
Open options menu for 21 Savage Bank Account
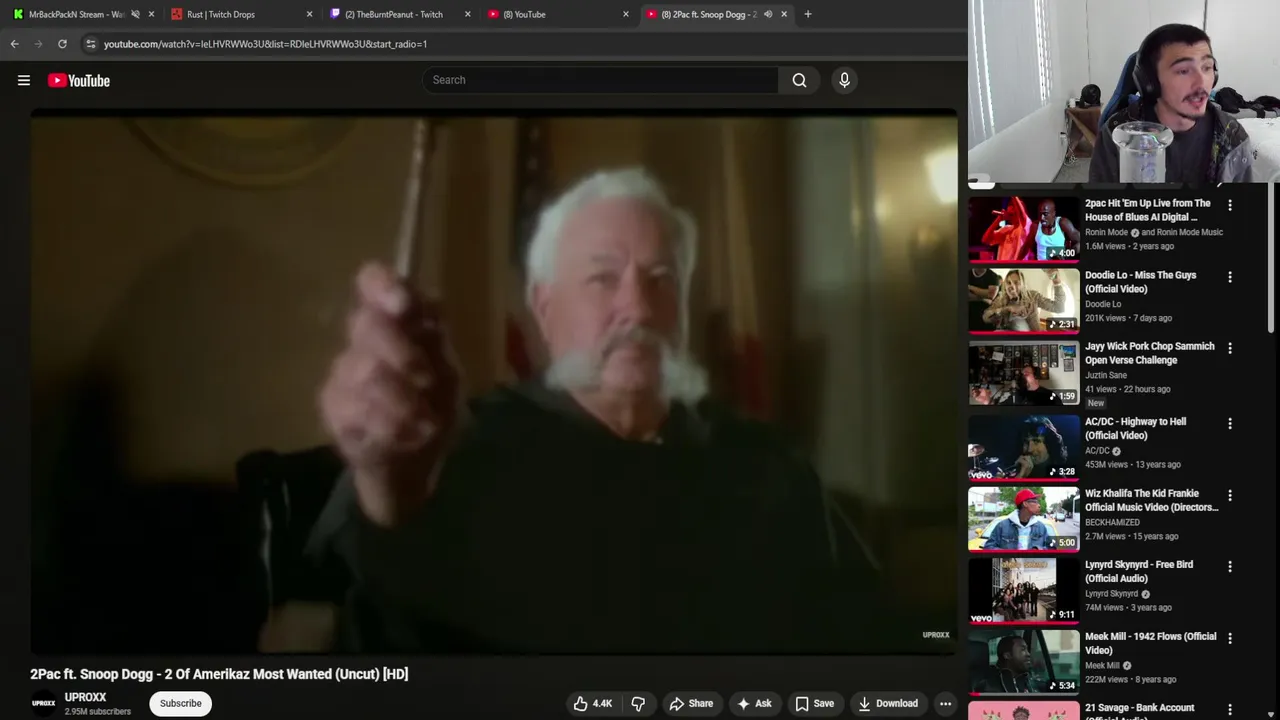pyautogui.click(x=1230, y=709)
